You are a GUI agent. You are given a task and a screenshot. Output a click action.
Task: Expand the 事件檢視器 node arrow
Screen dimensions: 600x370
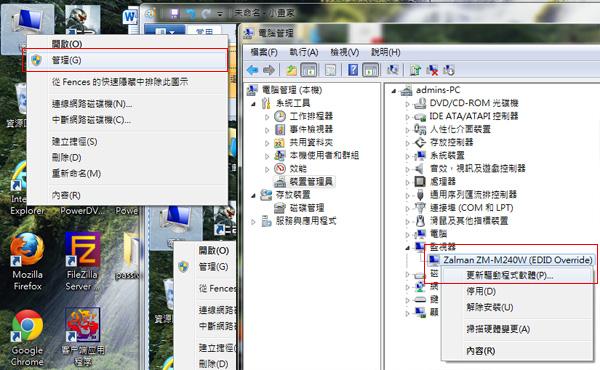[267, 130]
